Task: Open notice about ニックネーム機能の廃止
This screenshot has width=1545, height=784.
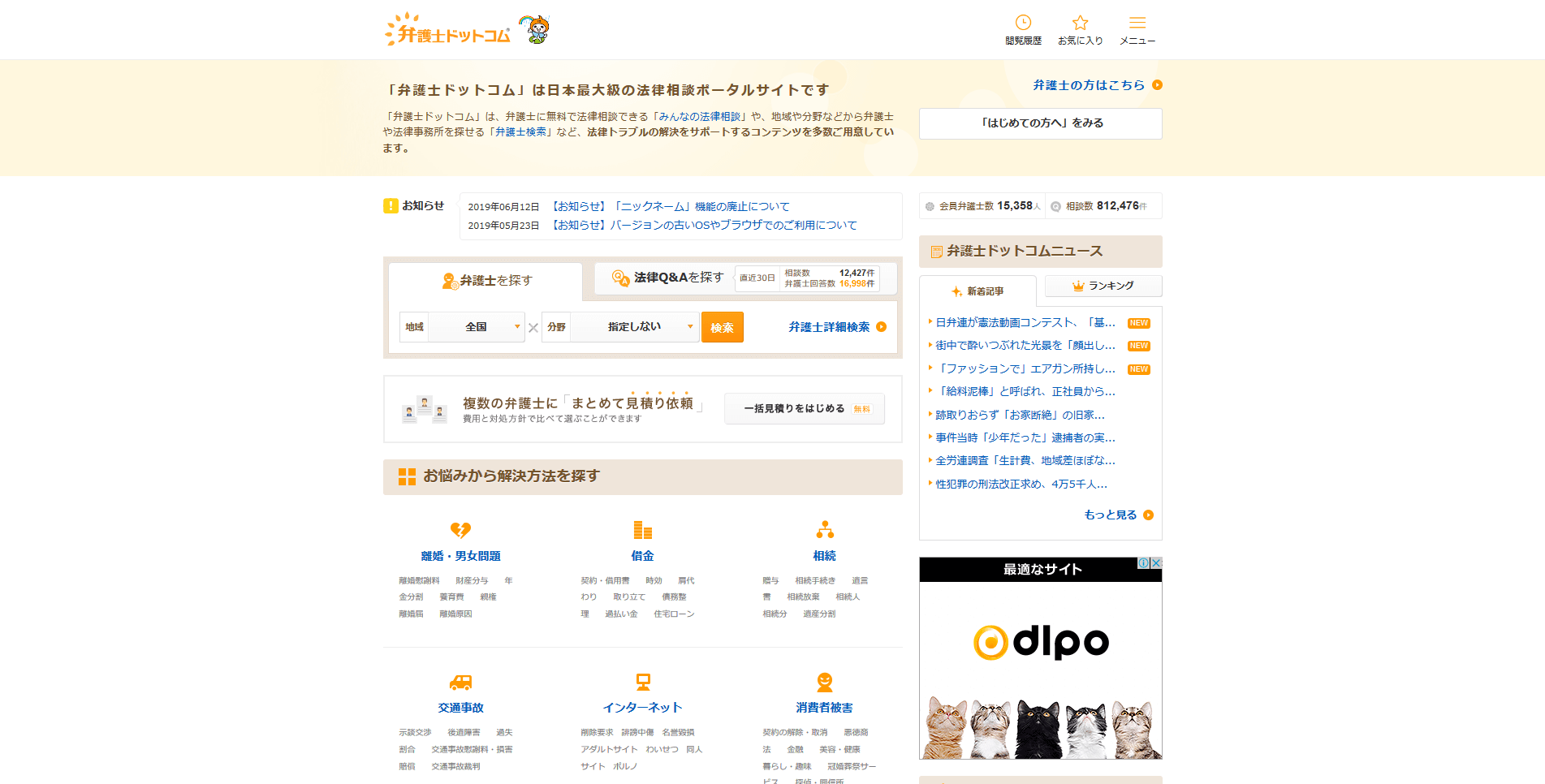Action: pos(670,207)
